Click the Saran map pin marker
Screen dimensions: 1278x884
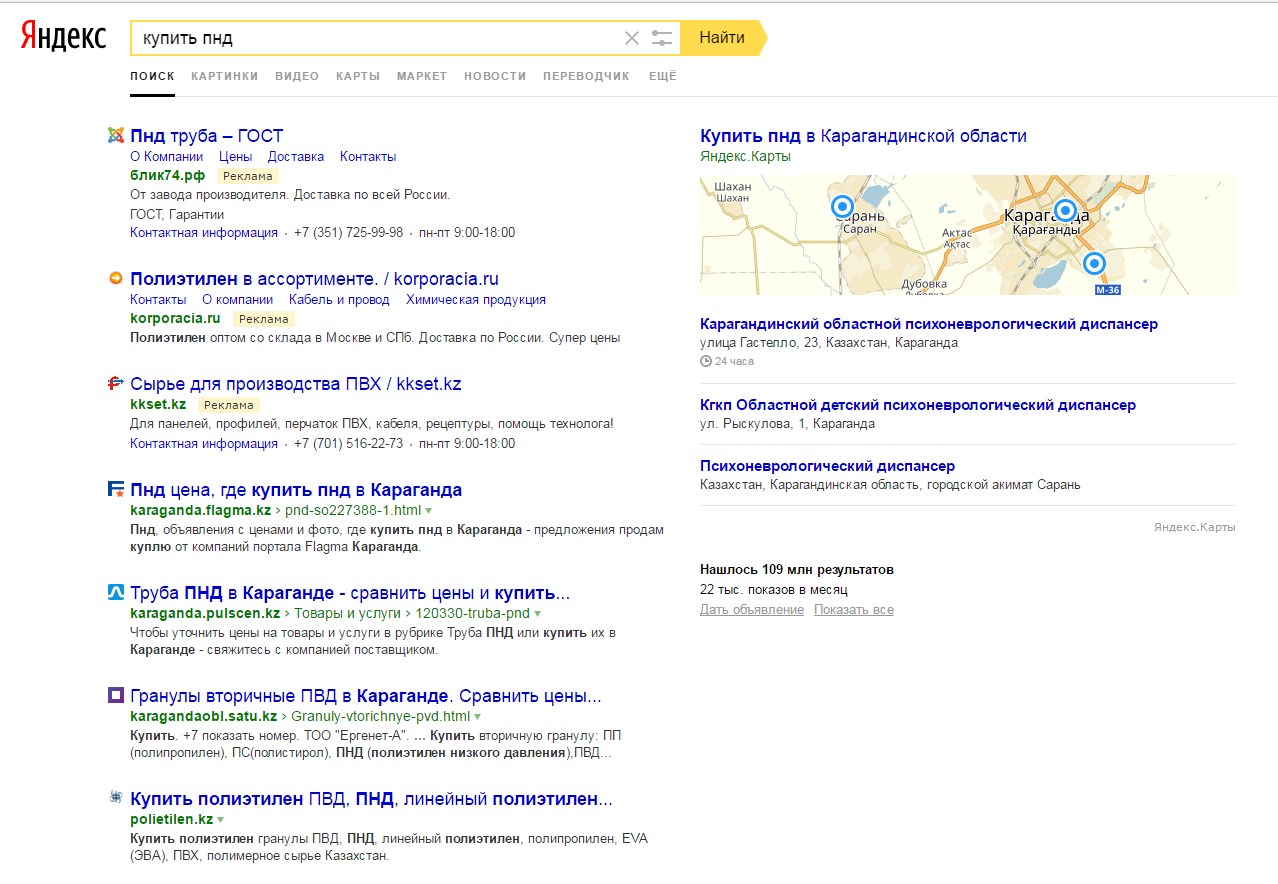[842, 207]
